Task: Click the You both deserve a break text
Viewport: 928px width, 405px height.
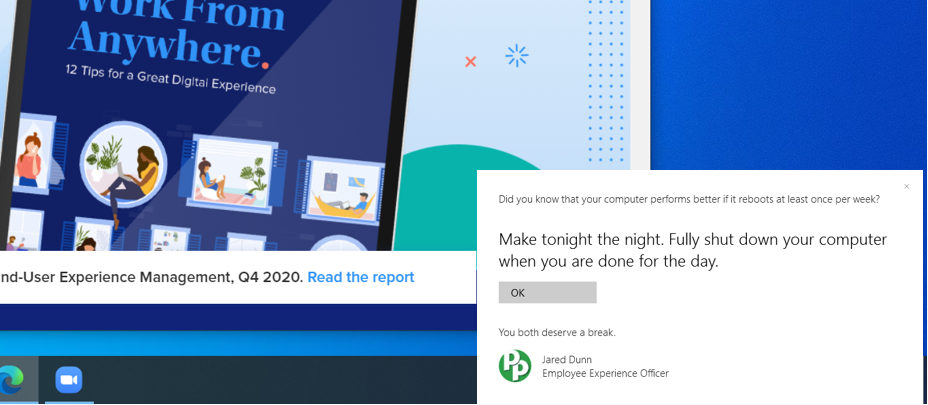Action: (x=557, y=332)
